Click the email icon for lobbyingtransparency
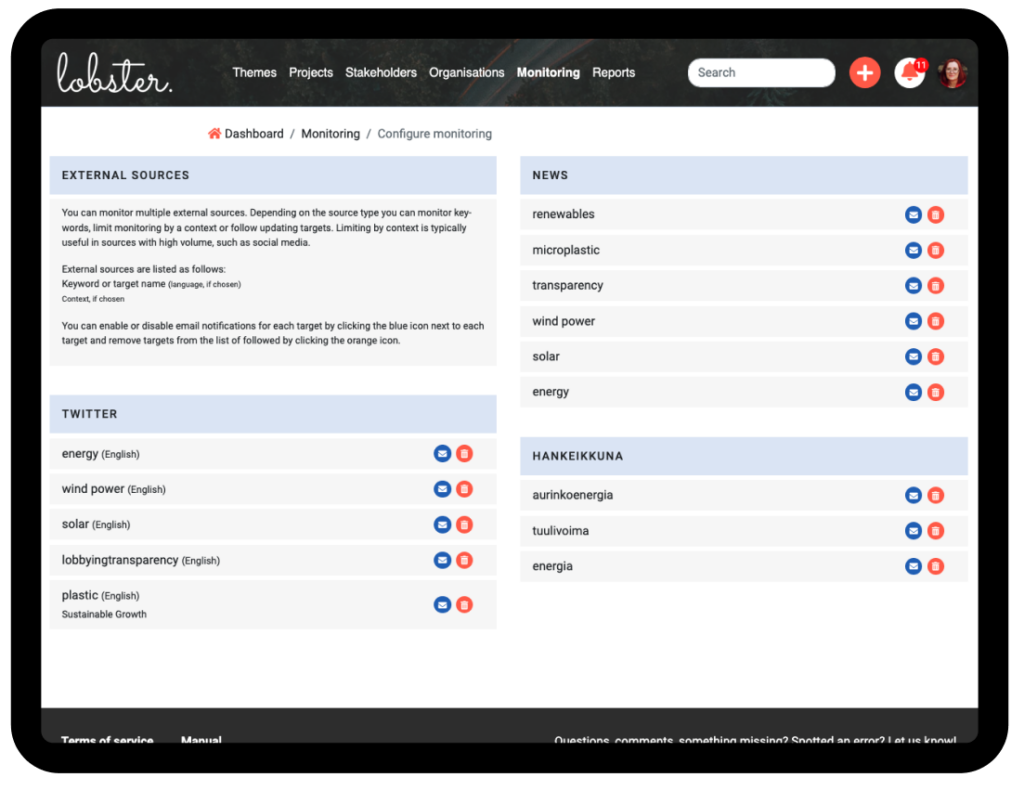Image resolution: width=1024 pixels, height=790 pixels. pos(442,560)
